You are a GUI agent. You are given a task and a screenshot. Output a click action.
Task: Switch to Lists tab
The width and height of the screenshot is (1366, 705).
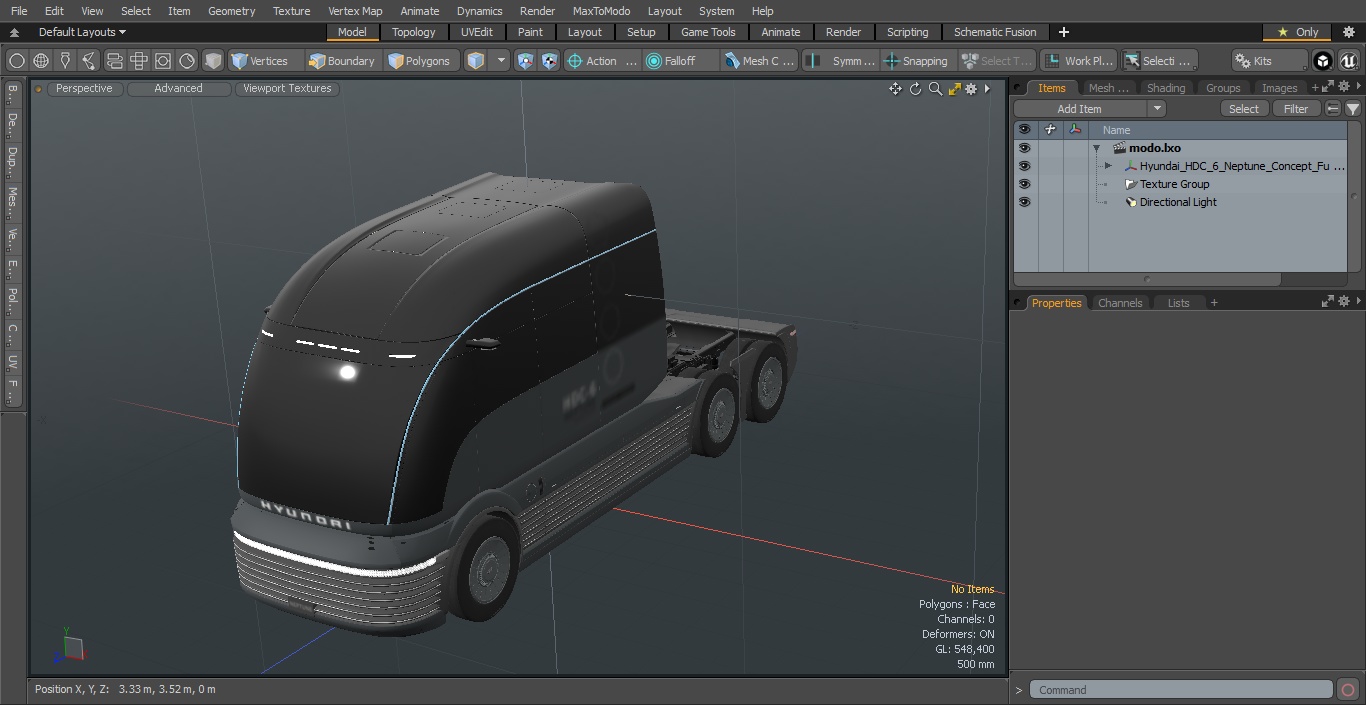tap(1178, 303)
